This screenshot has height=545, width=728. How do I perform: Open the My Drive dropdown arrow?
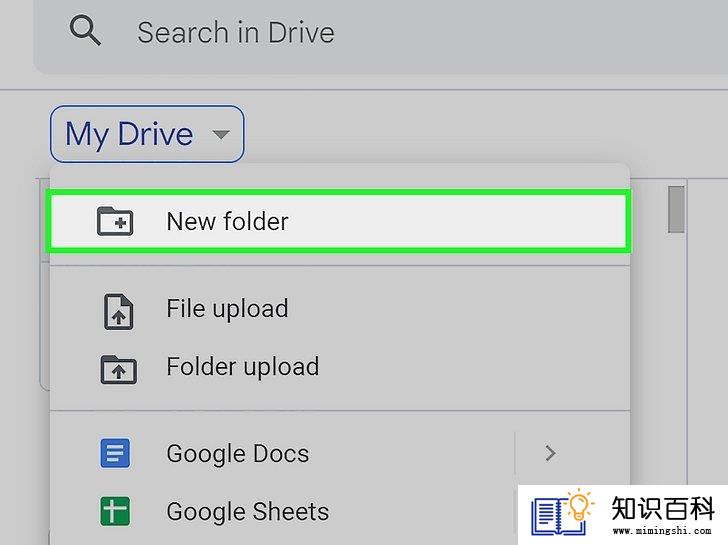point(221,134)
